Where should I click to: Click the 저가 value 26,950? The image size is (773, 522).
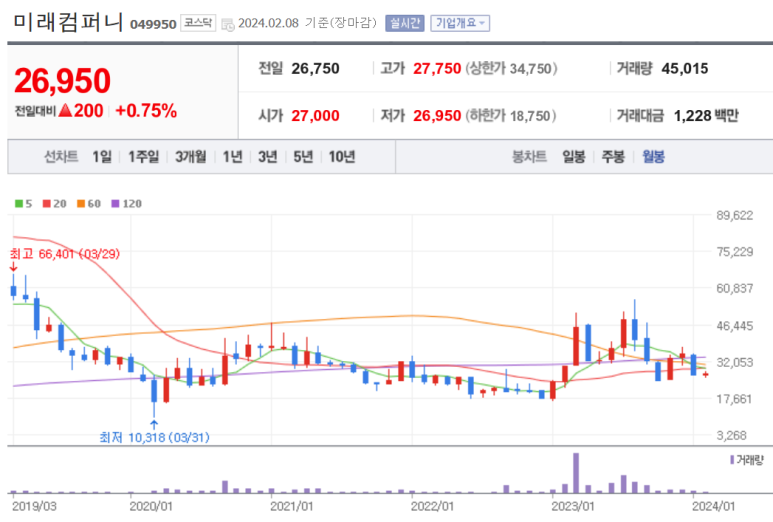coord(437,116)
